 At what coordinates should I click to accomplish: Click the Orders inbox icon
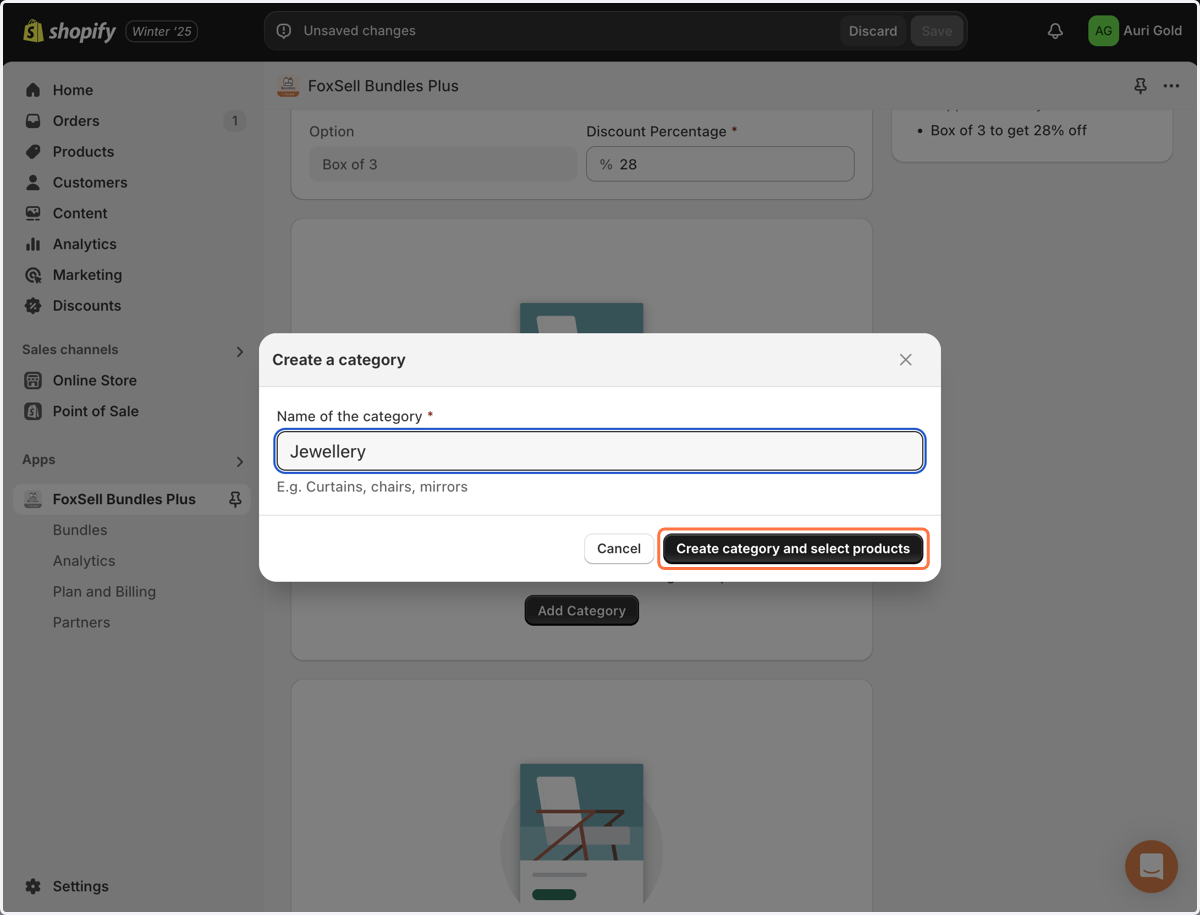(x=33, y=121)
